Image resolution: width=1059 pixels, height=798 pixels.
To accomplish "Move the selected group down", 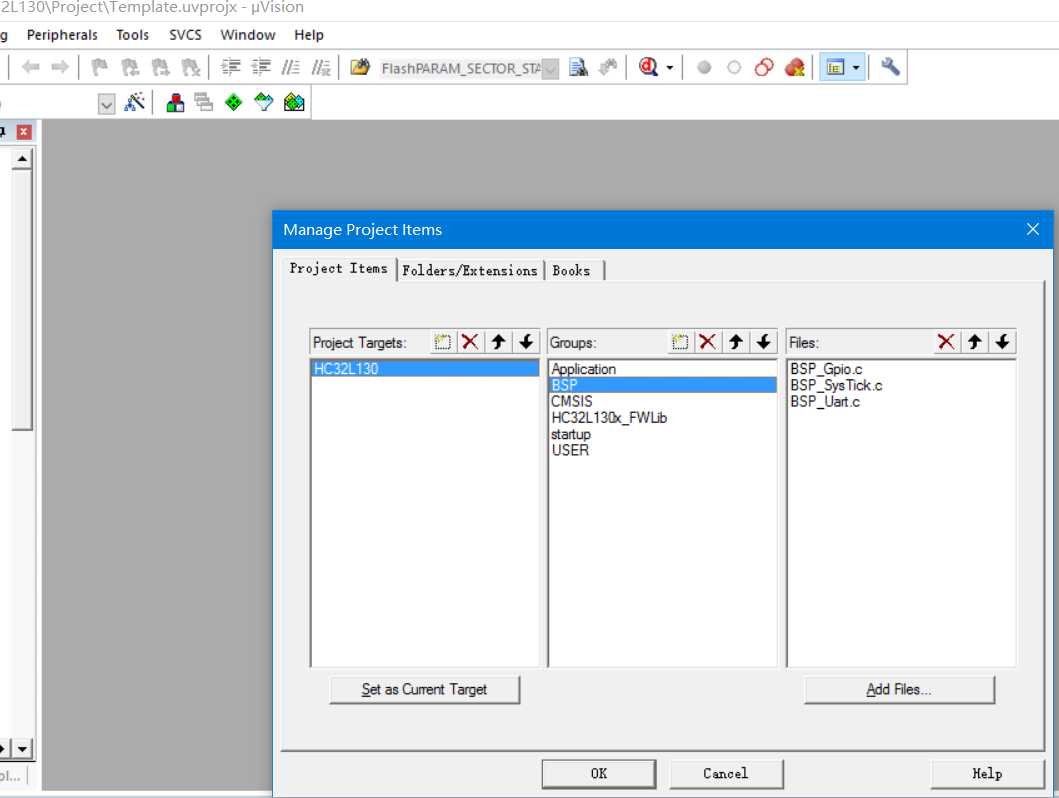I will click(764, 342).
